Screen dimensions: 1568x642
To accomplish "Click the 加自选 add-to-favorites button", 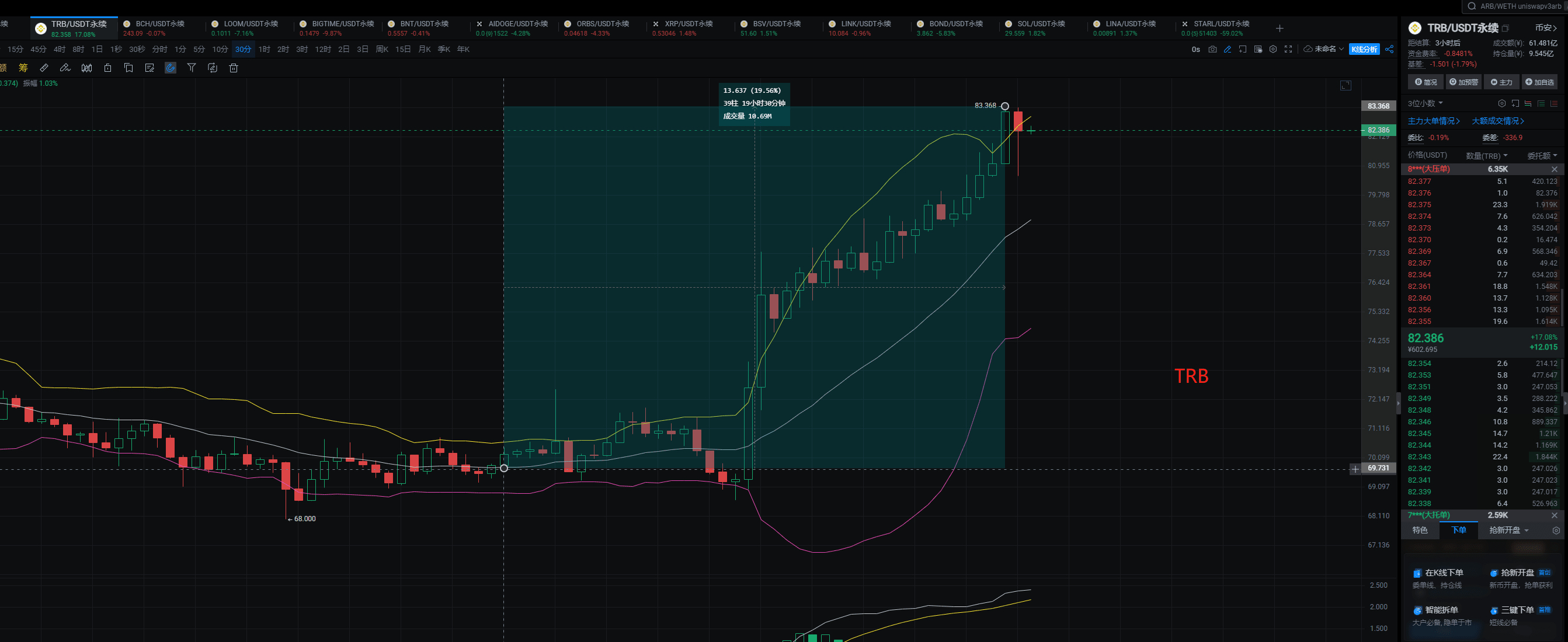I will (1540, 82).
